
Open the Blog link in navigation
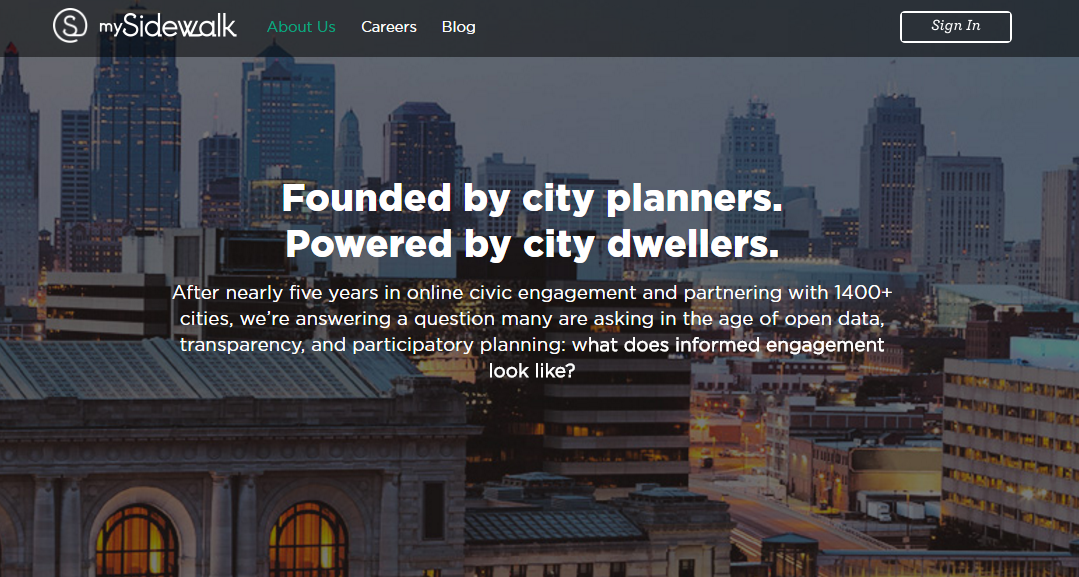point(459,27)
